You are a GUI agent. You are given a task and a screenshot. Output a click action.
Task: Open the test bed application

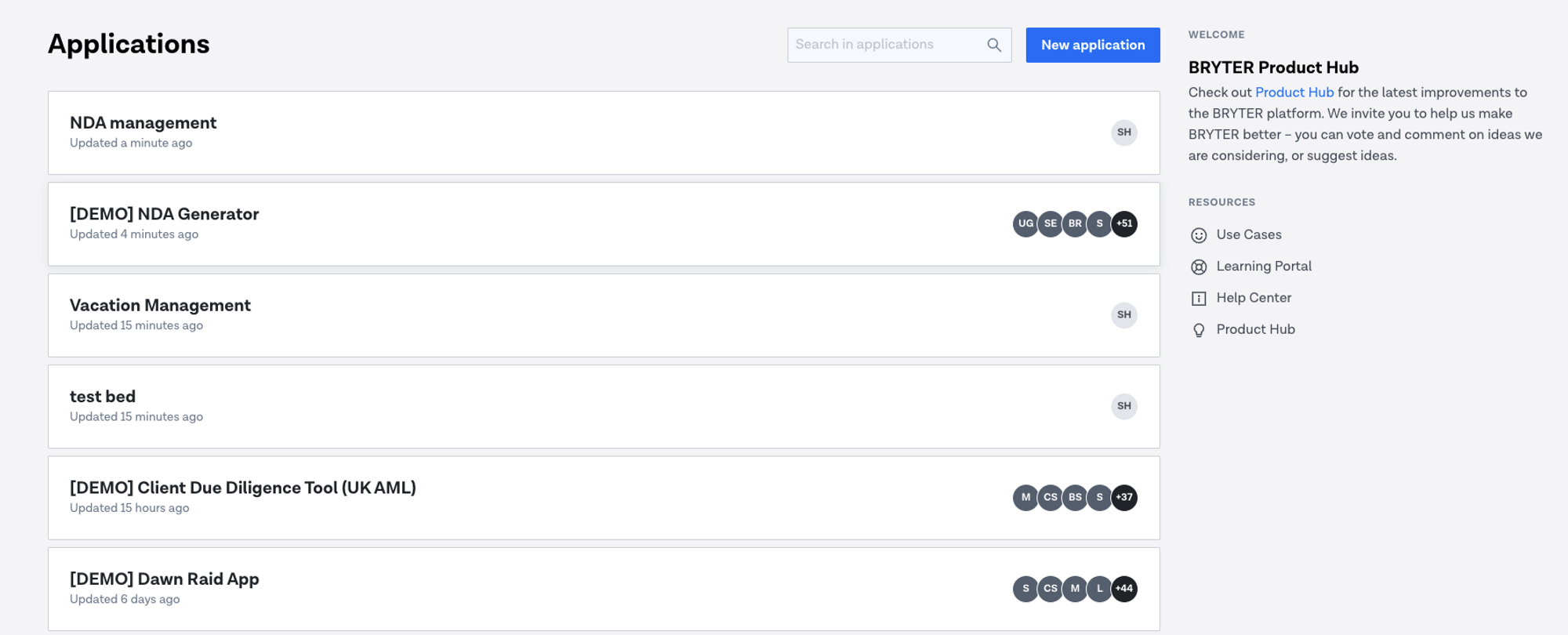[103, 397]
